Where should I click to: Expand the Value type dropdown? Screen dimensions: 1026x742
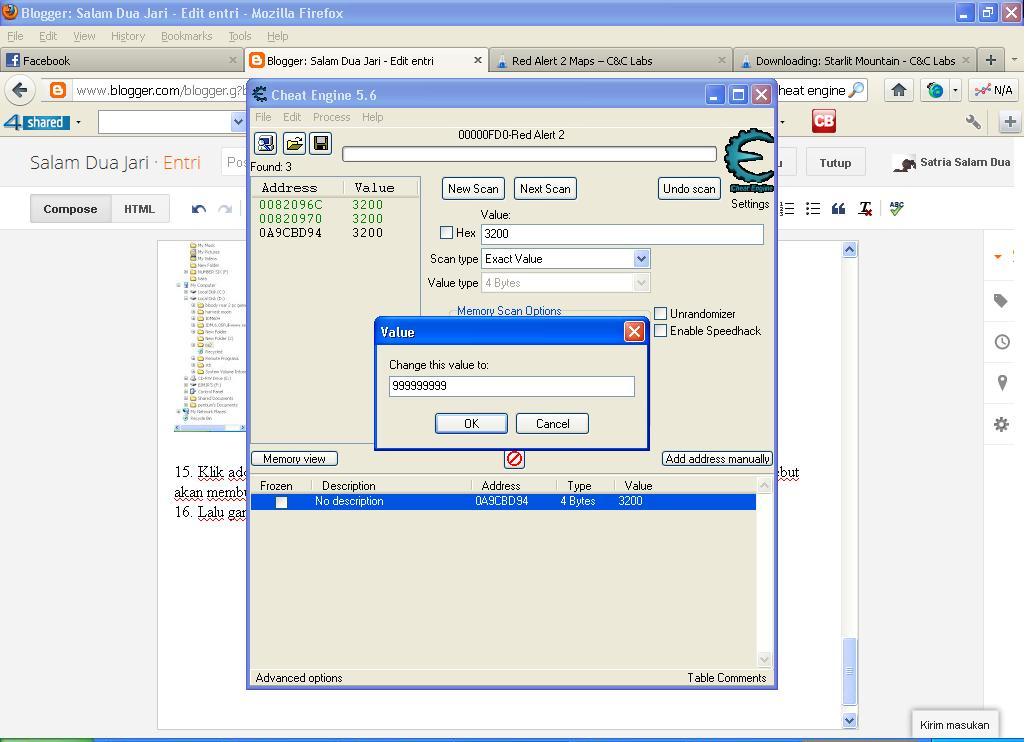coord(641,283)
